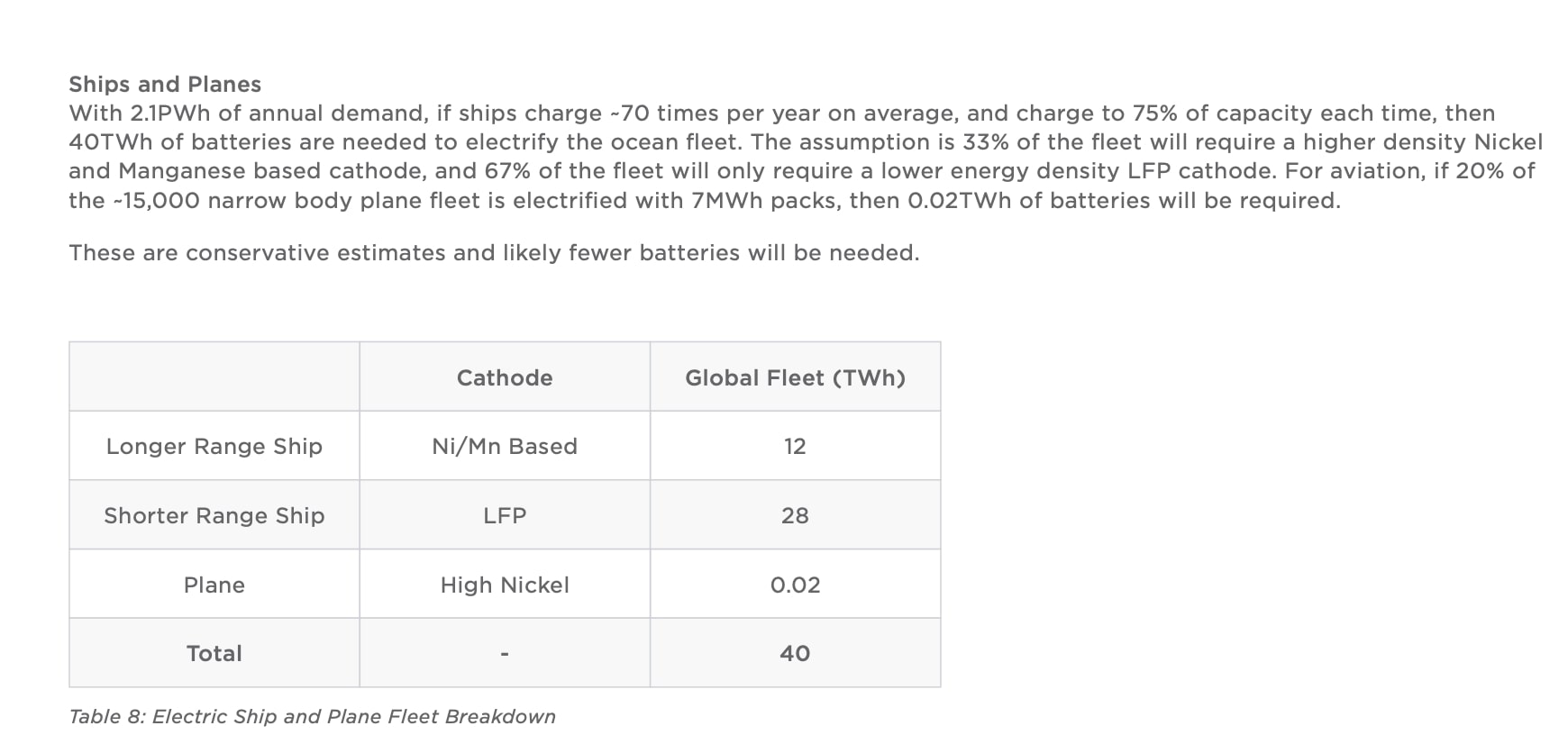Screen dimensions: 1568x744
Task: Select the "Global Fleet (TWh)" column header
Action: click(x=795, y=377)
